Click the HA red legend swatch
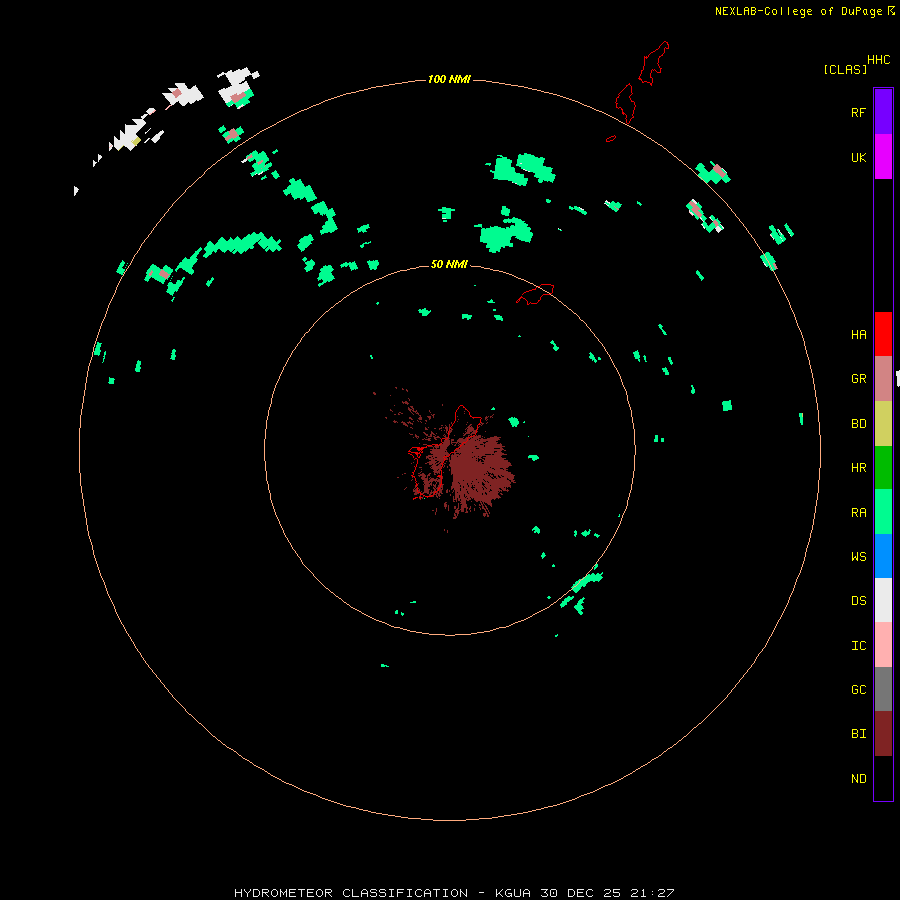The image size is (900, 900). point(883,334)
